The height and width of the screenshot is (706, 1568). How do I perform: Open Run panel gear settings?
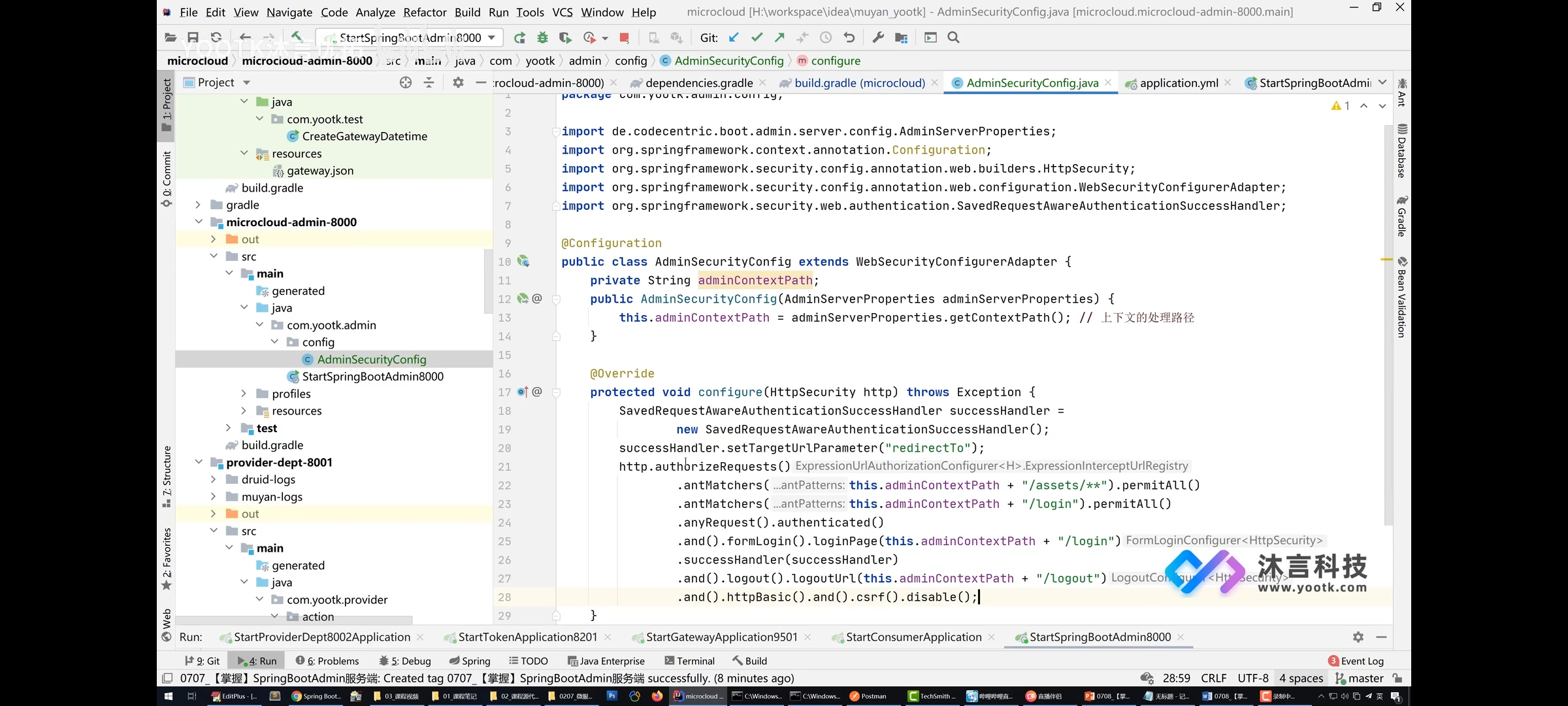click(1358, 637)
